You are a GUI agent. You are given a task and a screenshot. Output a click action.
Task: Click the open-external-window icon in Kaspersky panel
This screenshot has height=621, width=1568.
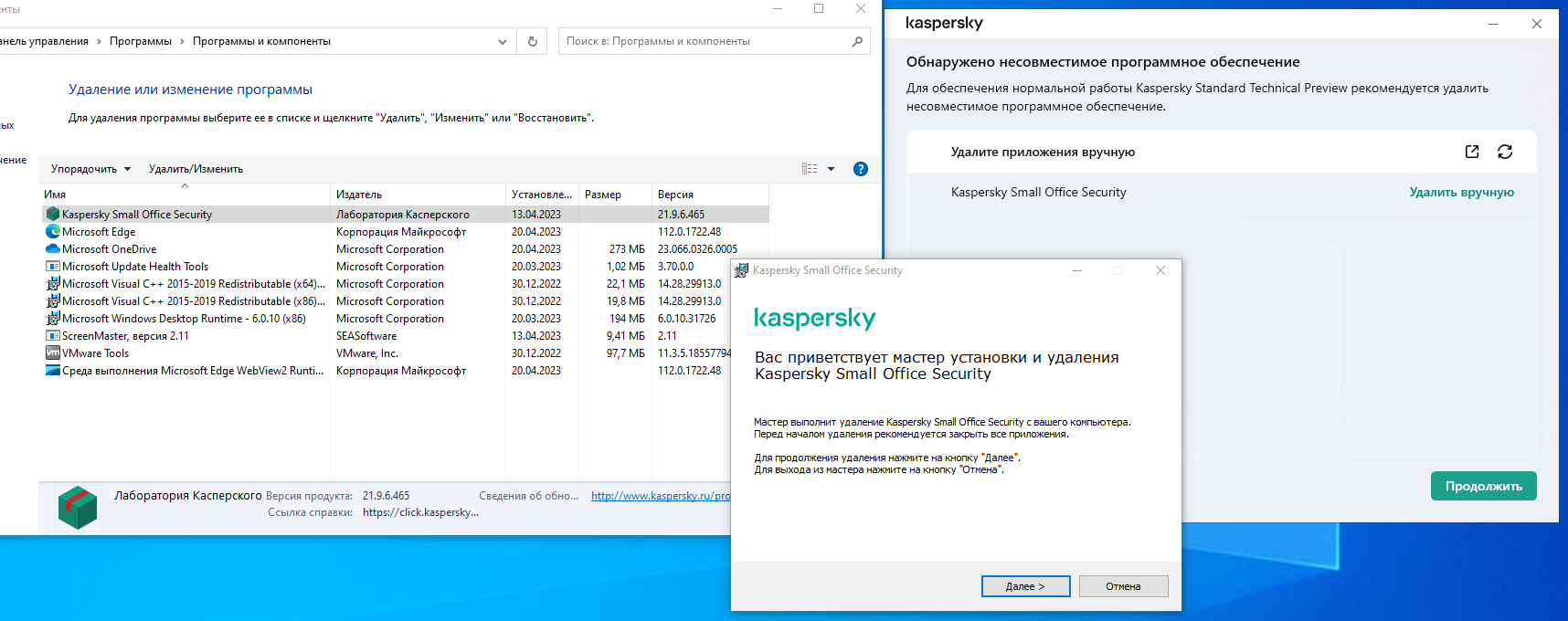click(1472, 152)
